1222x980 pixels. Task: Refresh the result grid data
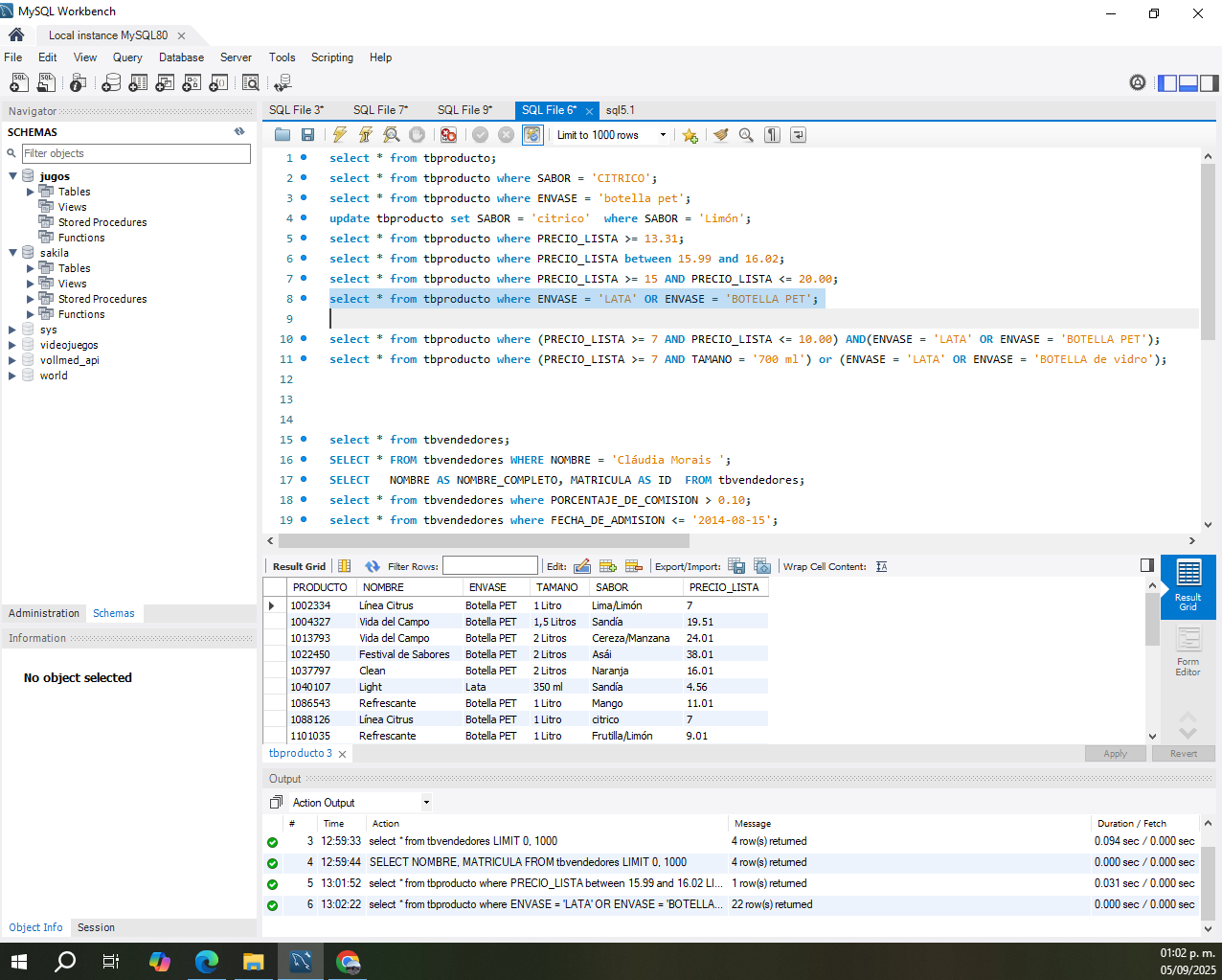(x=373, y=566)
